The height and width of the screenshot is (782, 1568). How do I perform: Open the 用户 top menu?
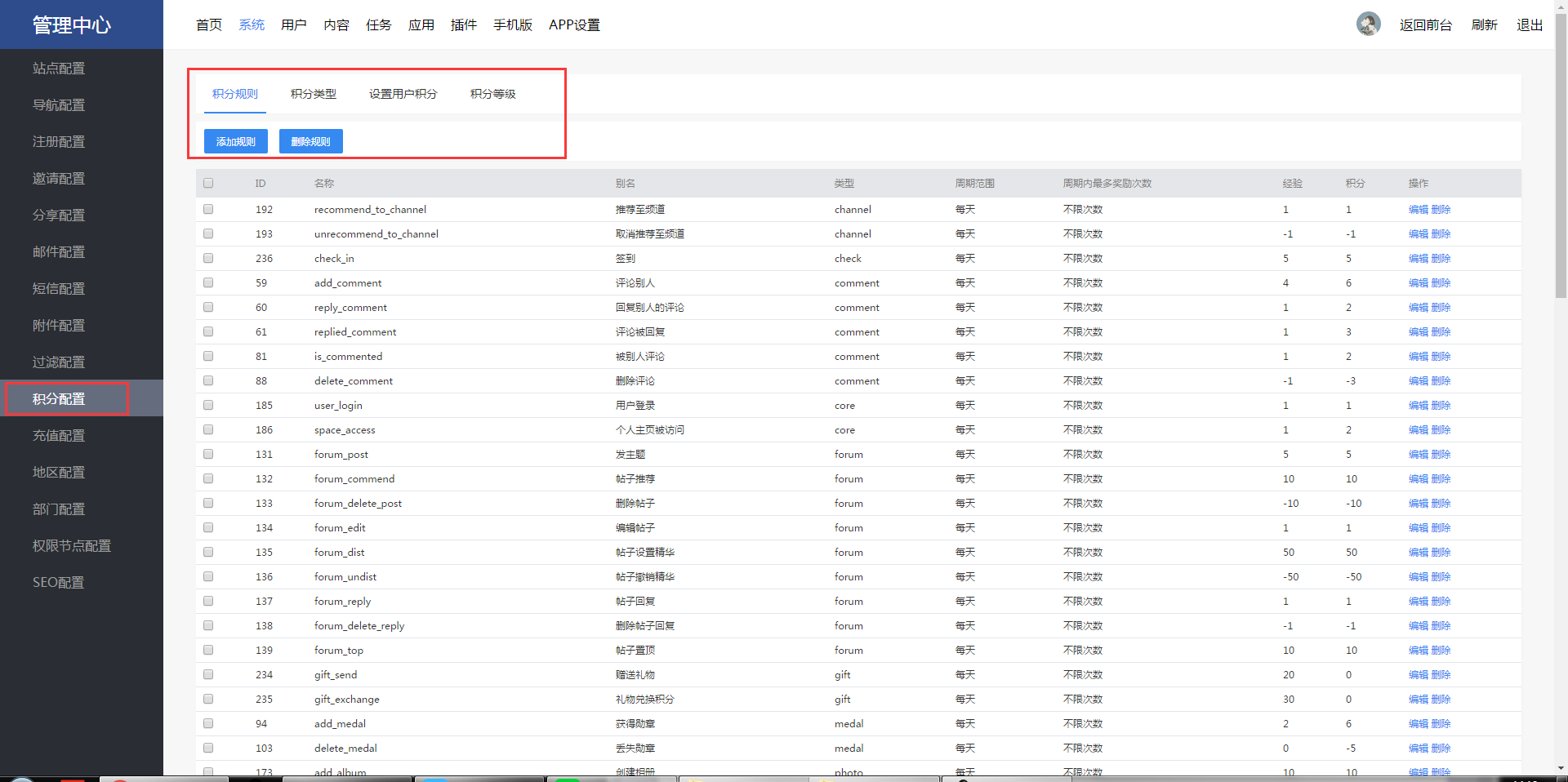pyautogui.click(x=294, y=24)
